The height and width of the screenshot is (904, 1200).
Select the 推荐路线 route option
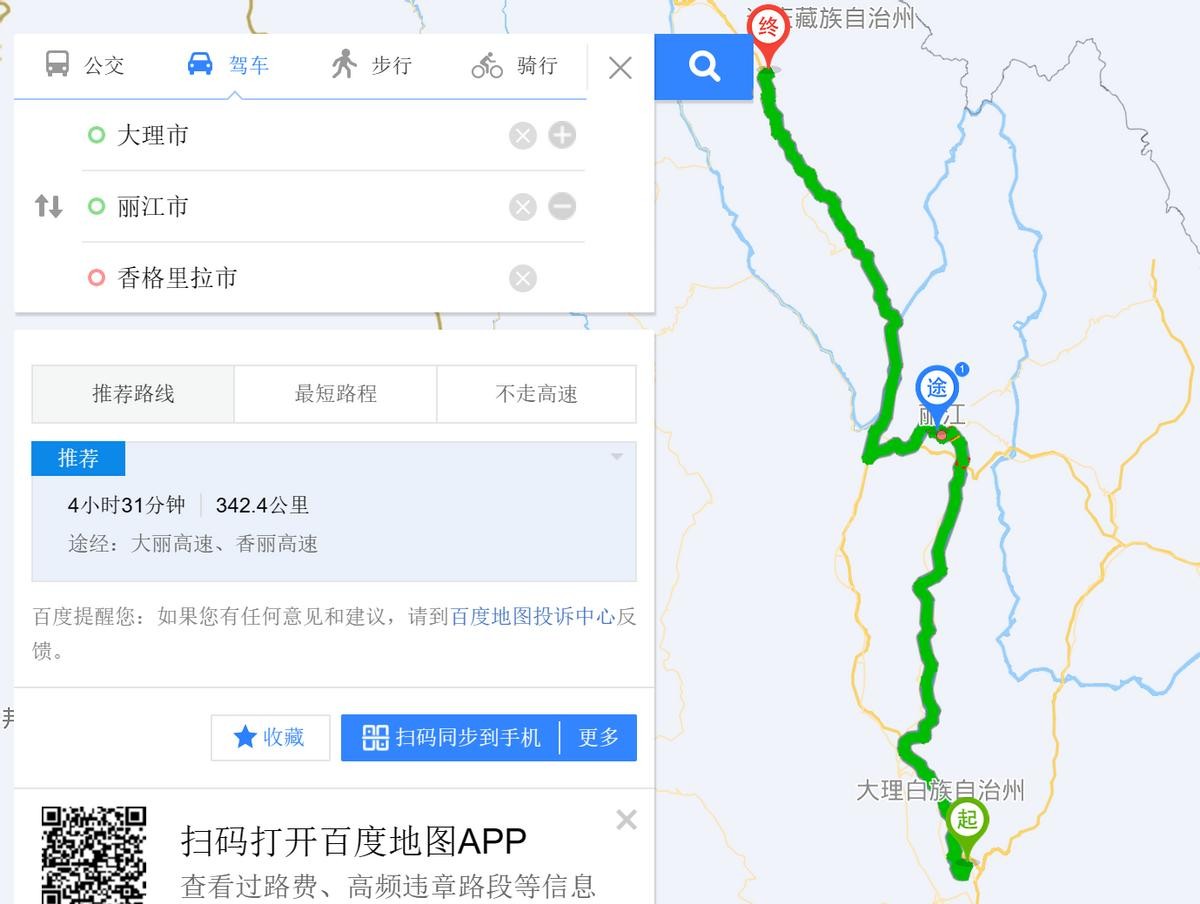pyautogui.click(x=133, y=394)
